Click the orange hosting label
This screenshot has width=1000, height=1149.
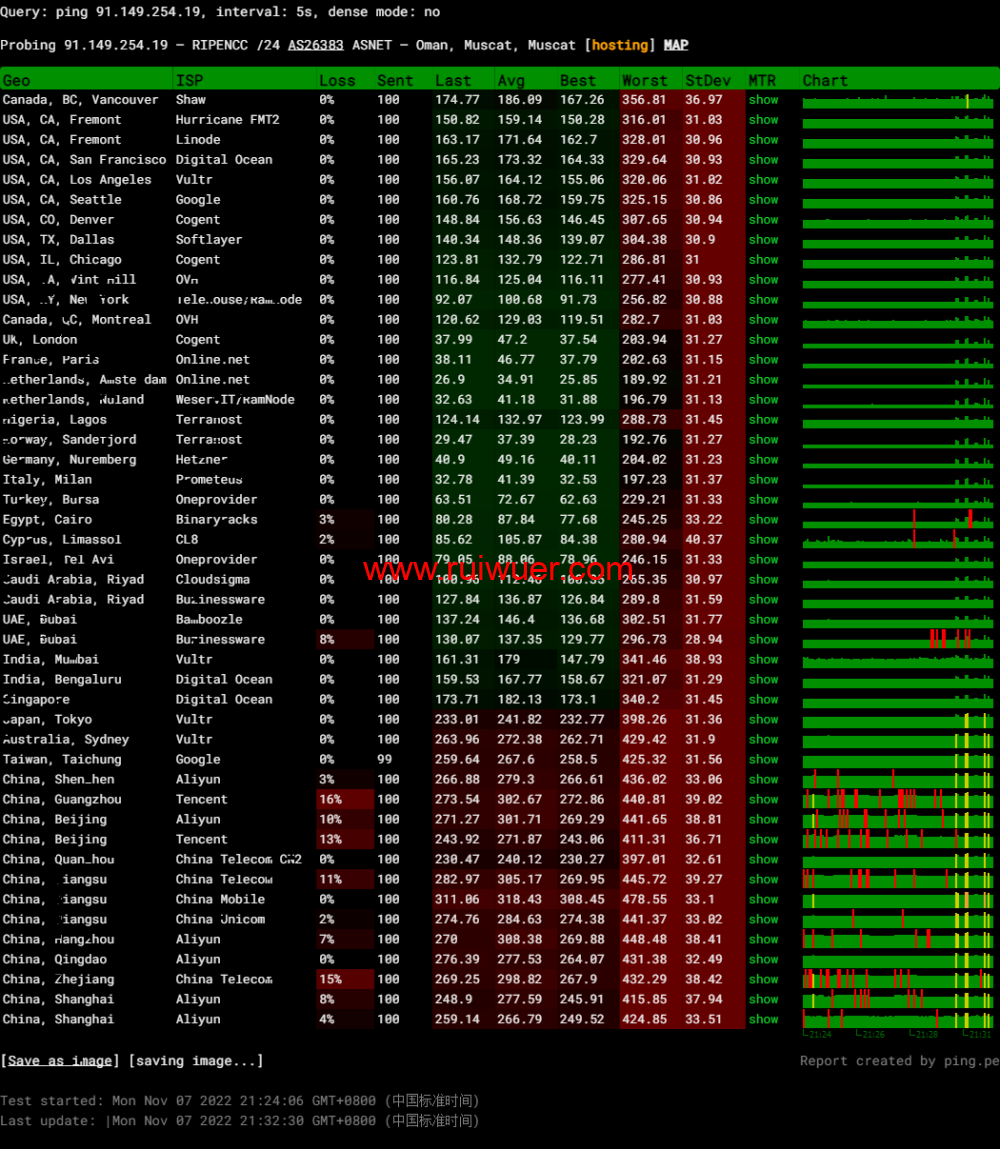coord(620,45)
